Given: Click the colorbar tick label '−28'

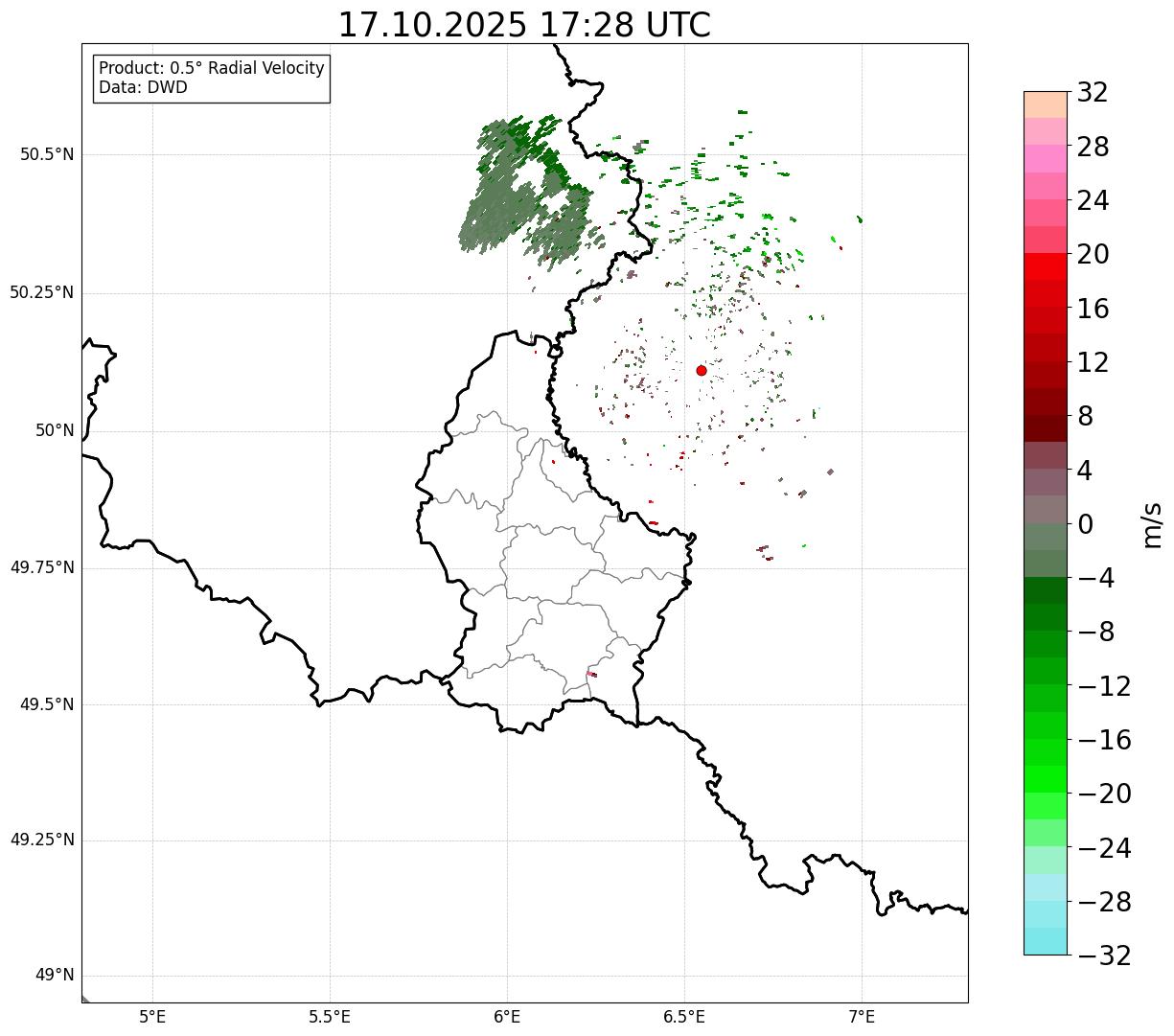Looking at the screenshot, I should pyautogui.click(x=1104, y=902).
